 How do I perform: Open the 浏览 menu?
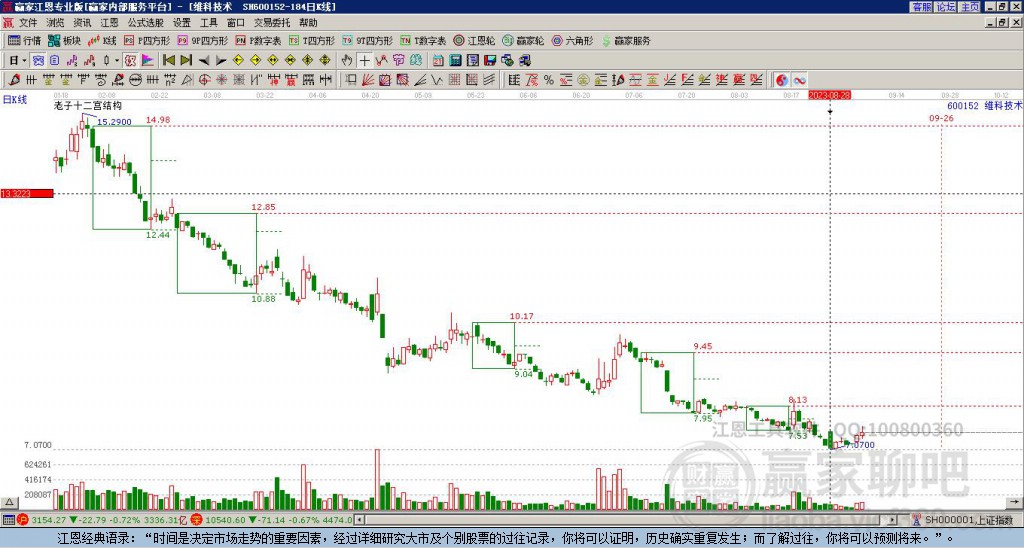tap(56, 23)
